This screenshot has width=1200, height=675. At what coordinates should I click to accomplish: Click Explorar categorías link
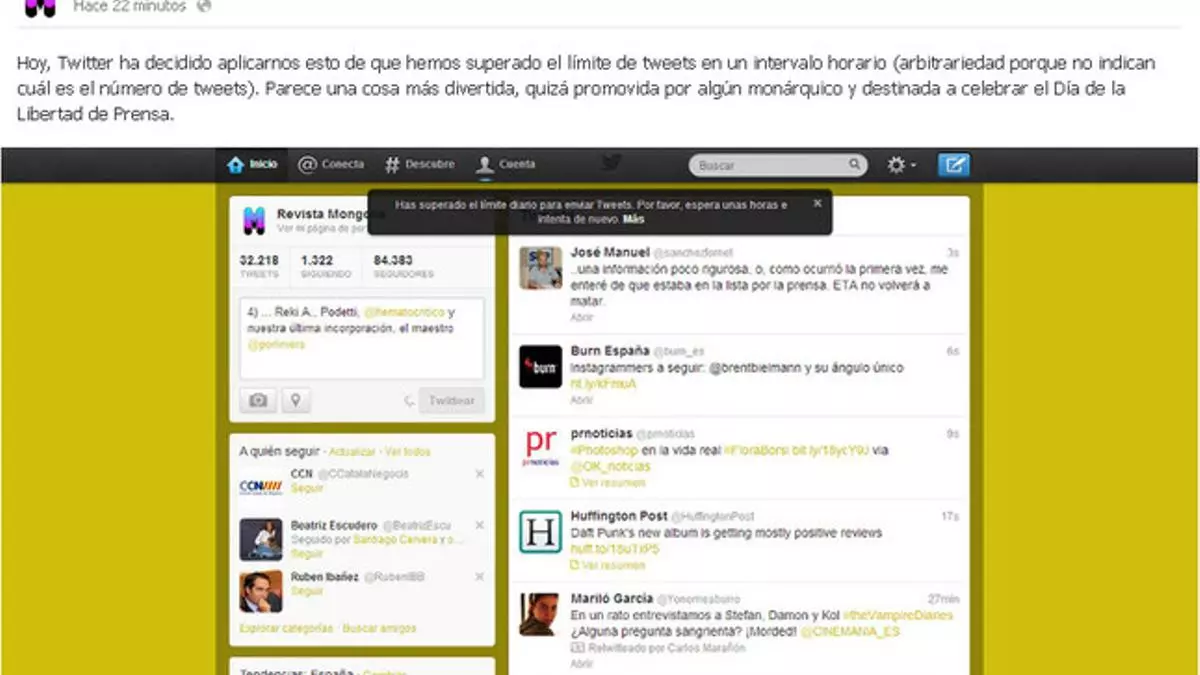tap(286, 629)
